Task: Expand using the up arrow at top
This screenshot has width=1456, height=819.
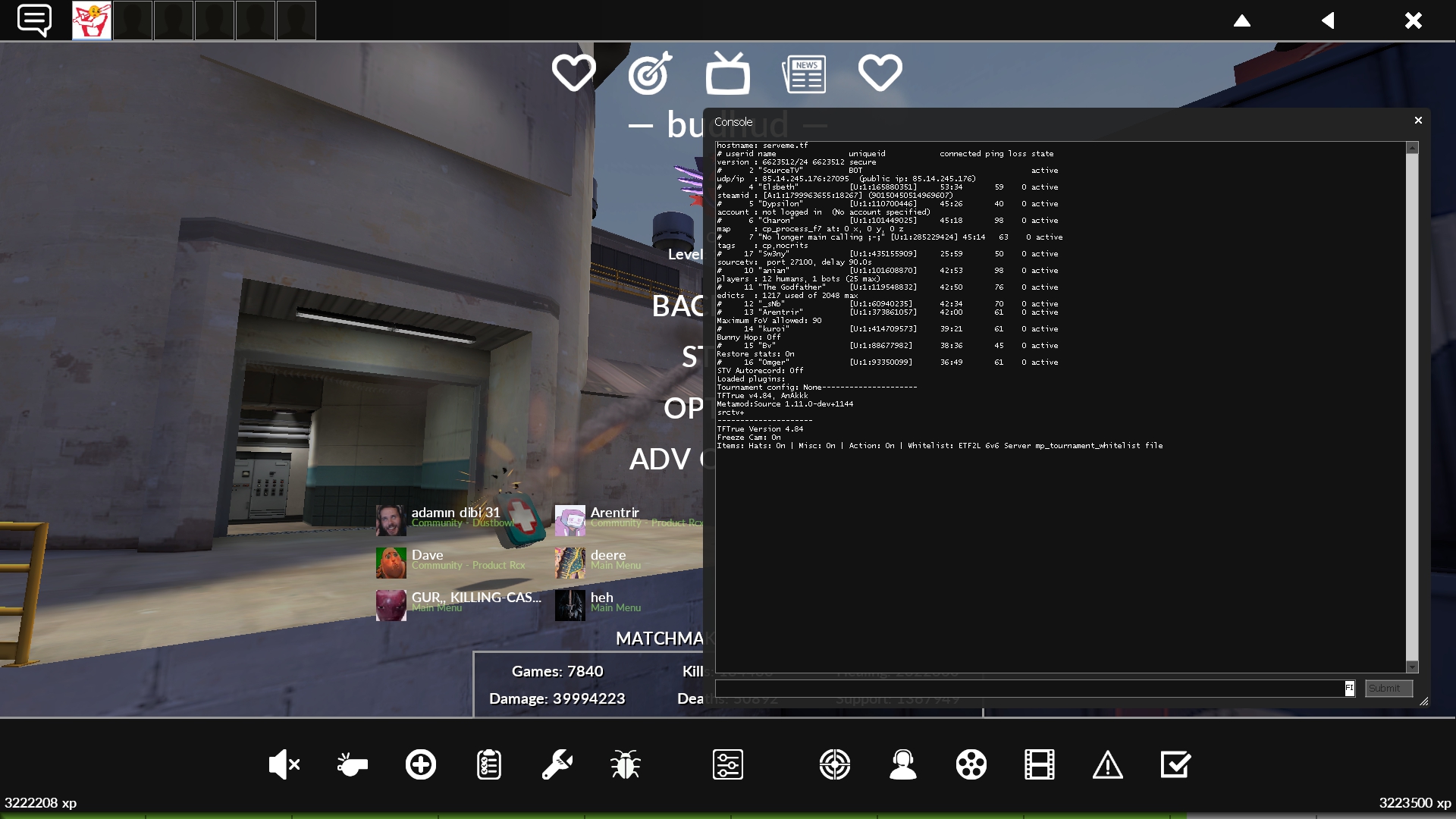Action: (1242, 20)
